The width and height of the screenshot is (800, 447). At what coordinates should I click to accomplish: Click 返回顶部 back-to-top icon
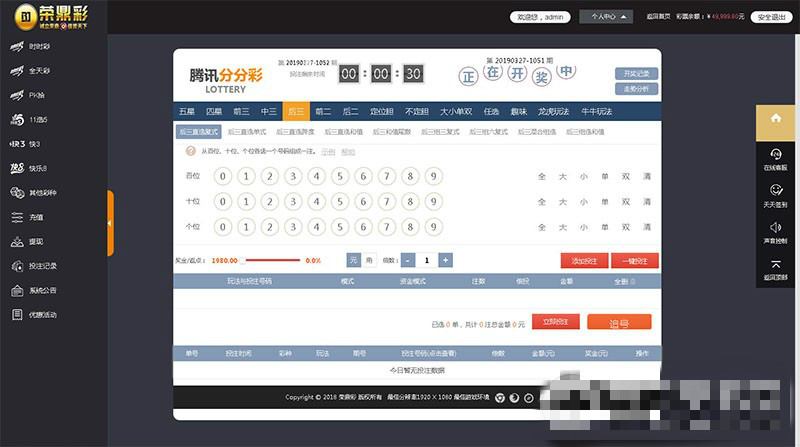[x=776, y=264]
